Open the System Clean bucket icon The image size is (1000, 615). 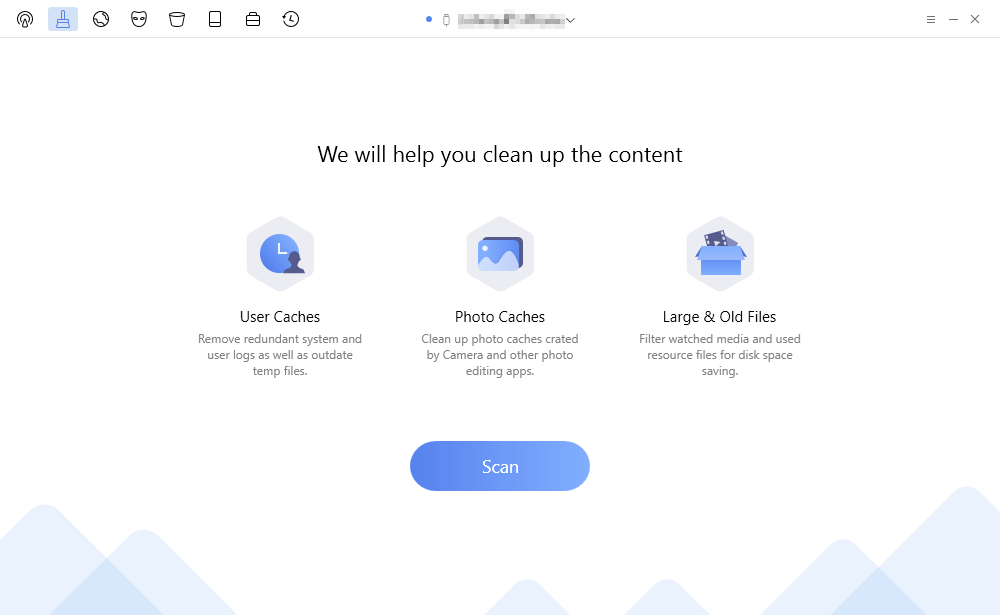click(177, 19)
